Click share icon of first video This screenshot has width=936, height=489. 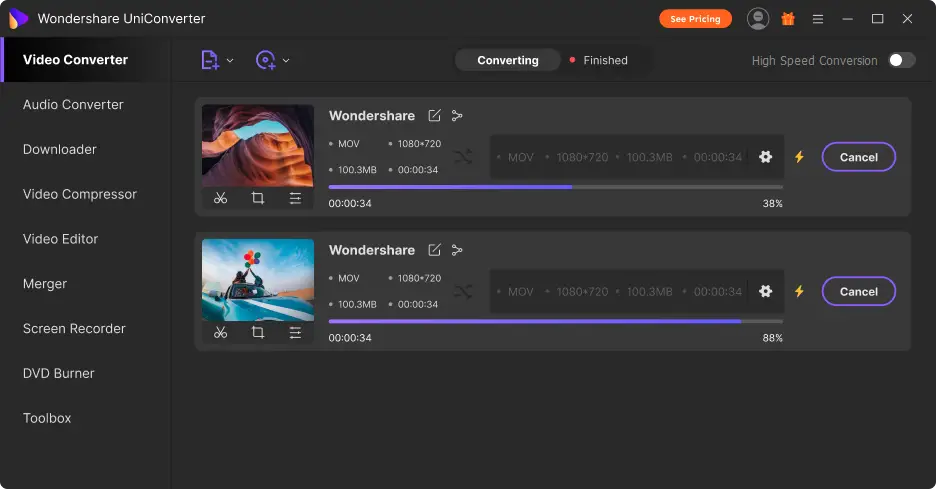(457, 115)
